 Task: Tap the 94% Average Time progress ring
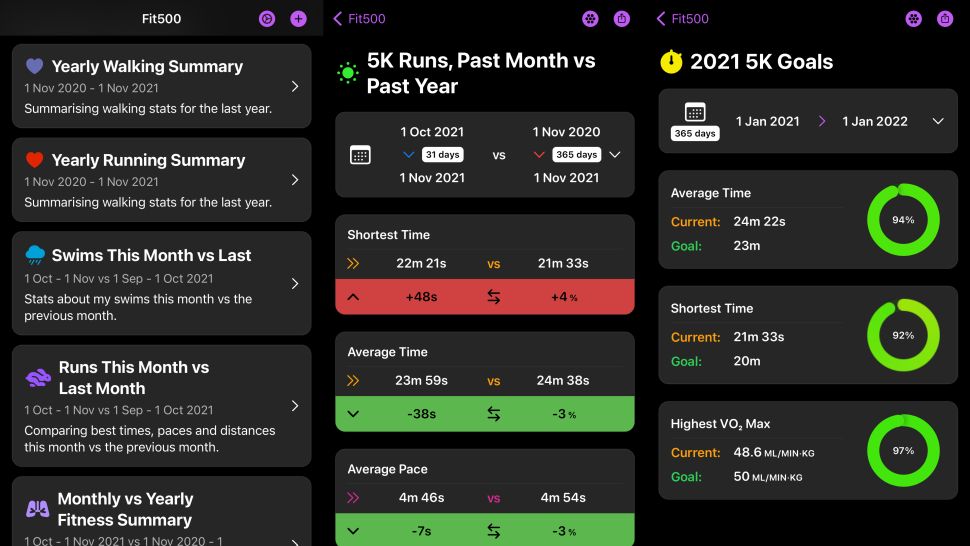pyautogui.click(x=903, y=220)
